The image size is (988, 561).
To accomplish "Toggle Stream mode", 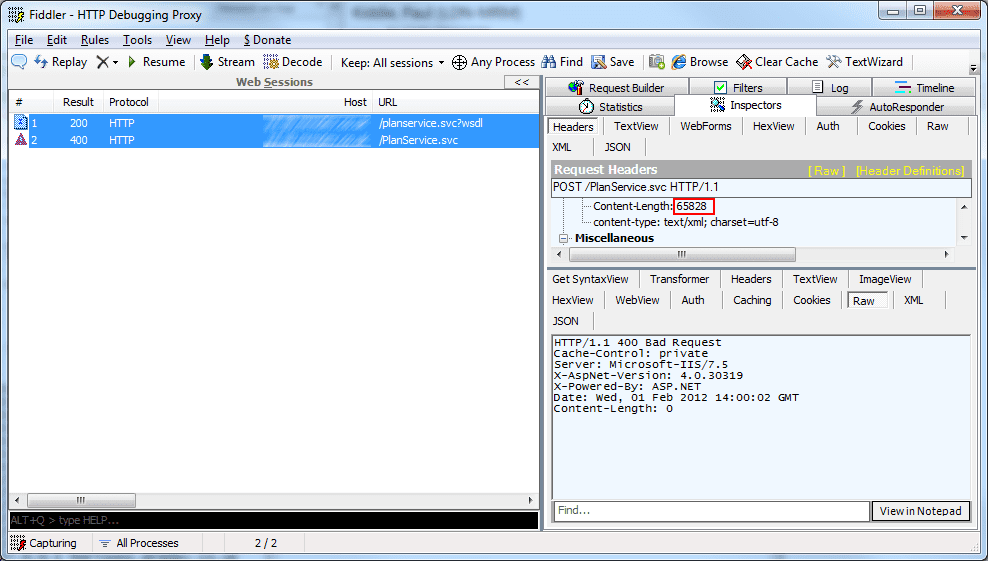I will click(x=227, y=62).
